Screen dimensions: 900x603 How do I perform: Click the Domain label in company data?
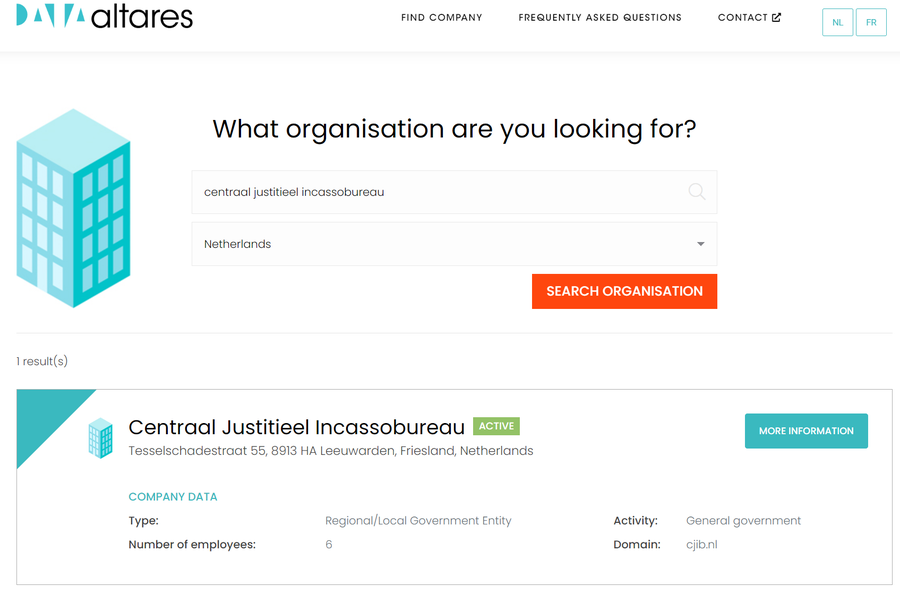click(637, 544)
